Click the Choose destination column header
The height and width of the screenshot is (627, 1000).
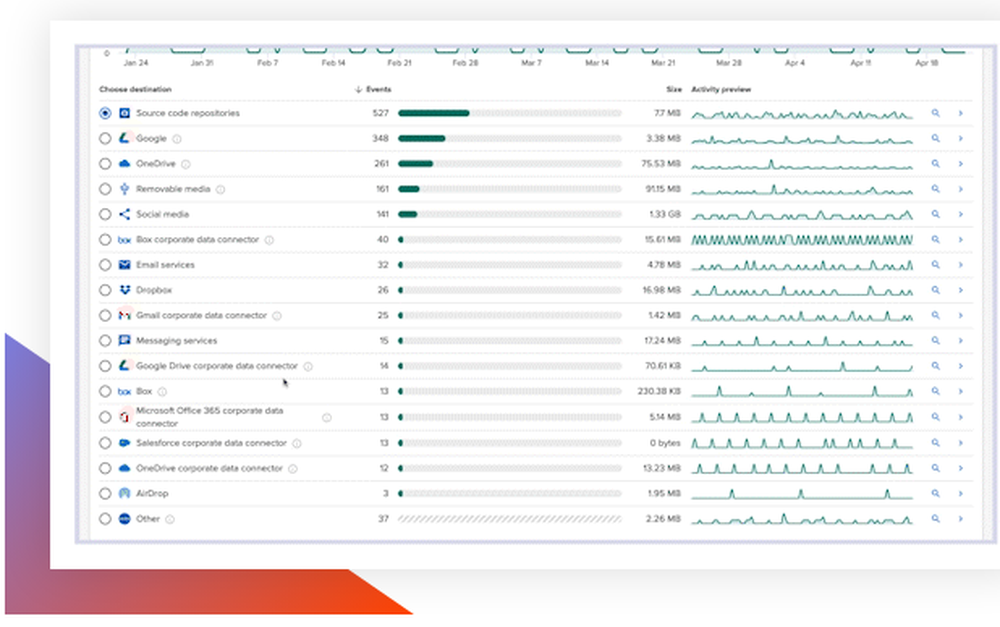(x=135, y=89)
